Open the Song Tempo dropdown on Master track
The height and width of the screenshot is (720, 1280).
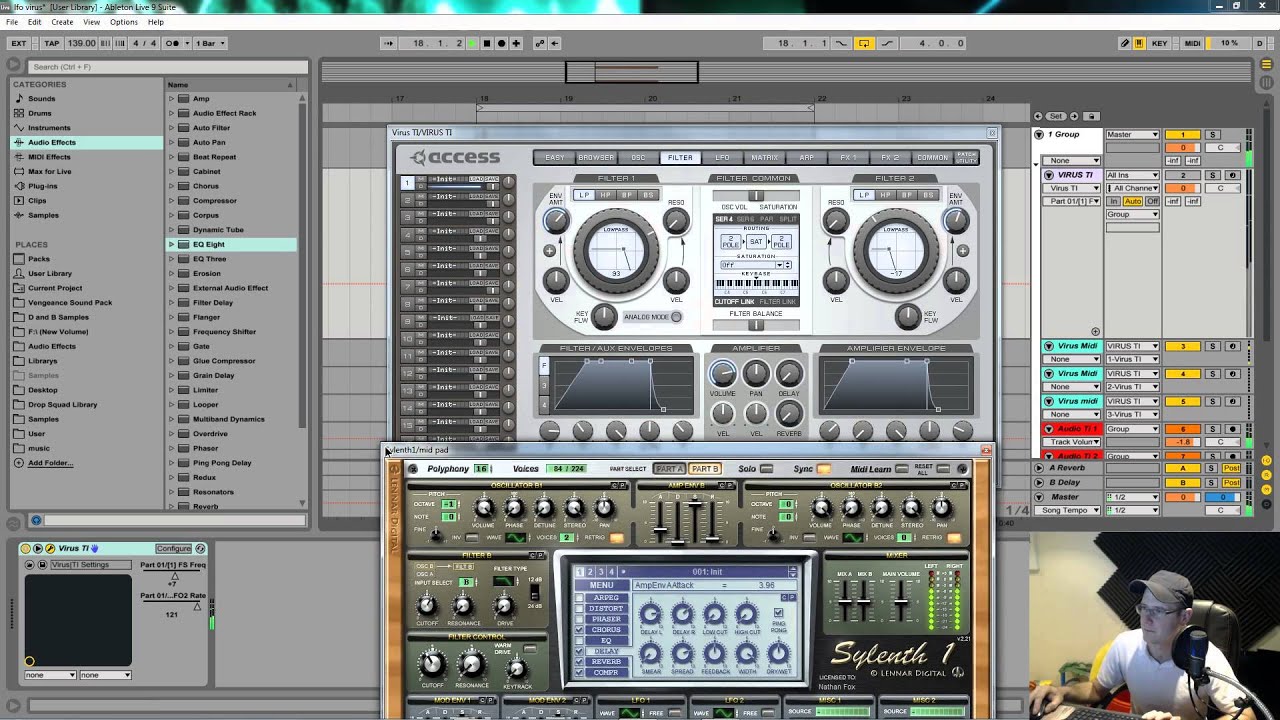click(1066, 510)
